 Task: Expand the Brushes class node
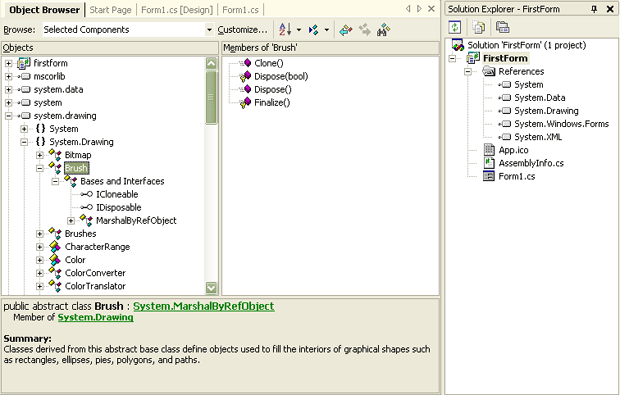[40, 234]
